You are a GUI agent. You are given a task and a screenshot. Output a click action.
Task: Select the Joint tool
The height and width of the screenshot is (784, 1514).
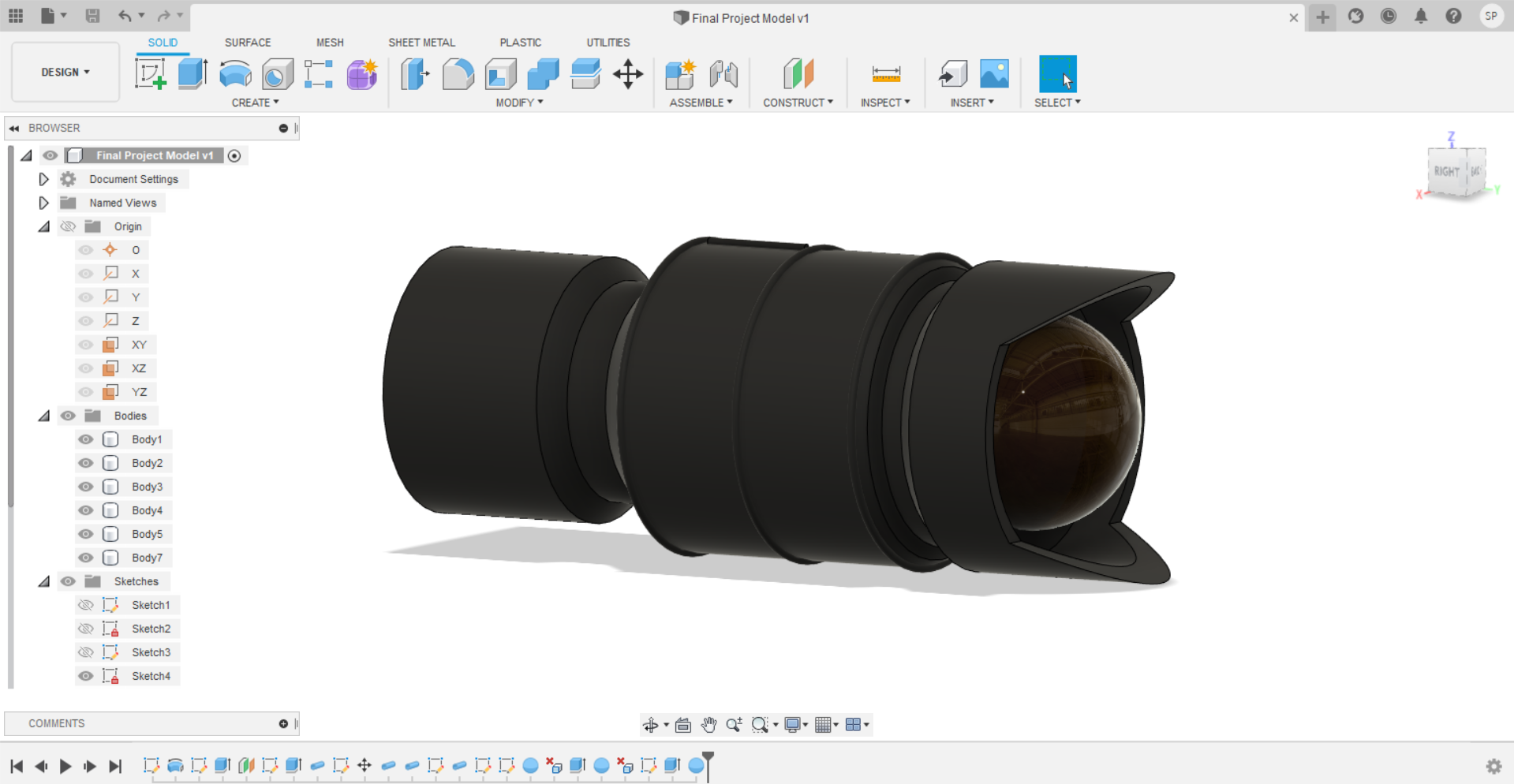tap(723, 74)
